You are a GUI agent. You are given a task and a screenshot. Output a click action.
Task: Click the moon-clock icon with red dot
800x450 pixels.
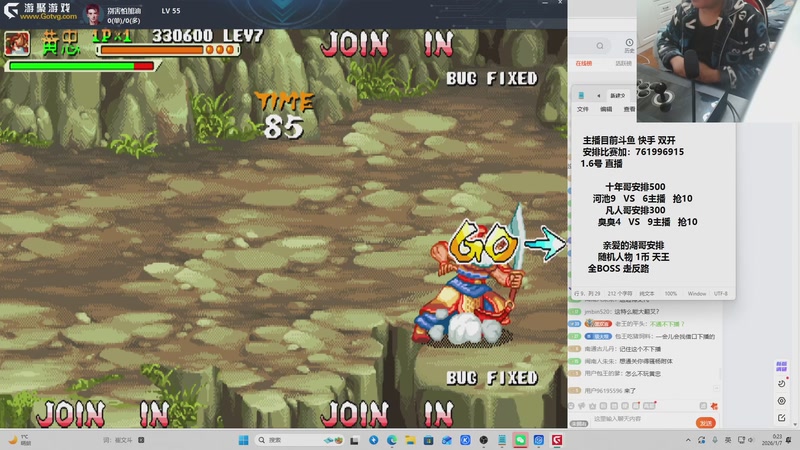782,383
